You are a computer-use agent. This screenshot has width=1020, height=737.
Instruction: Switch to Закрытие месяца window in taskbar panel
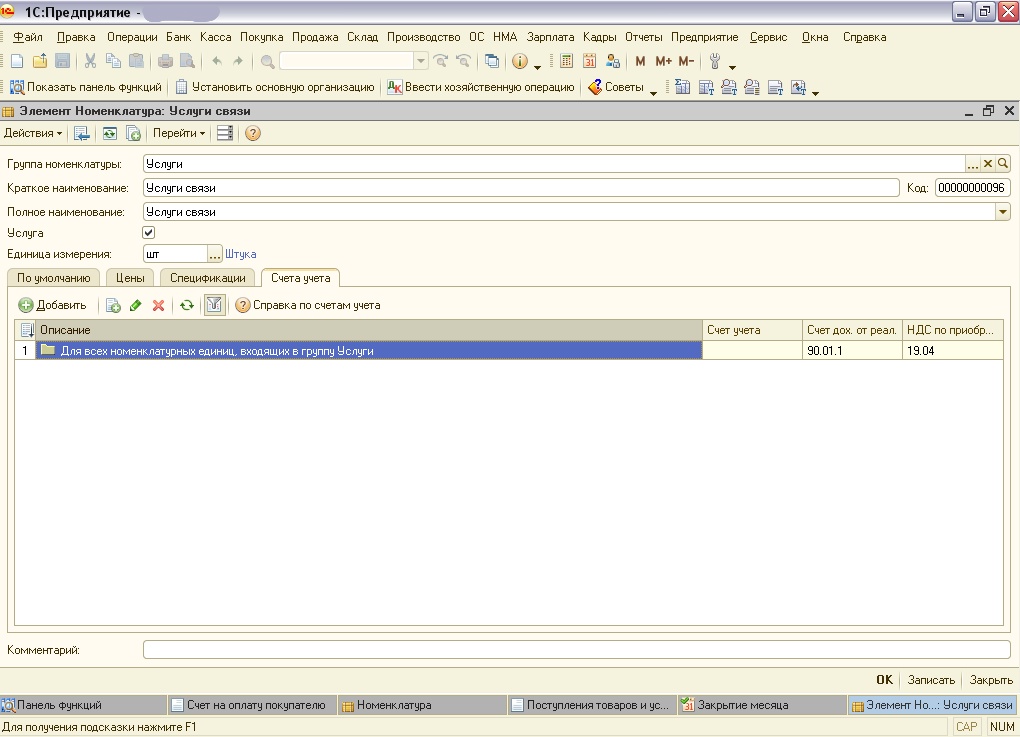click(741, 705)
